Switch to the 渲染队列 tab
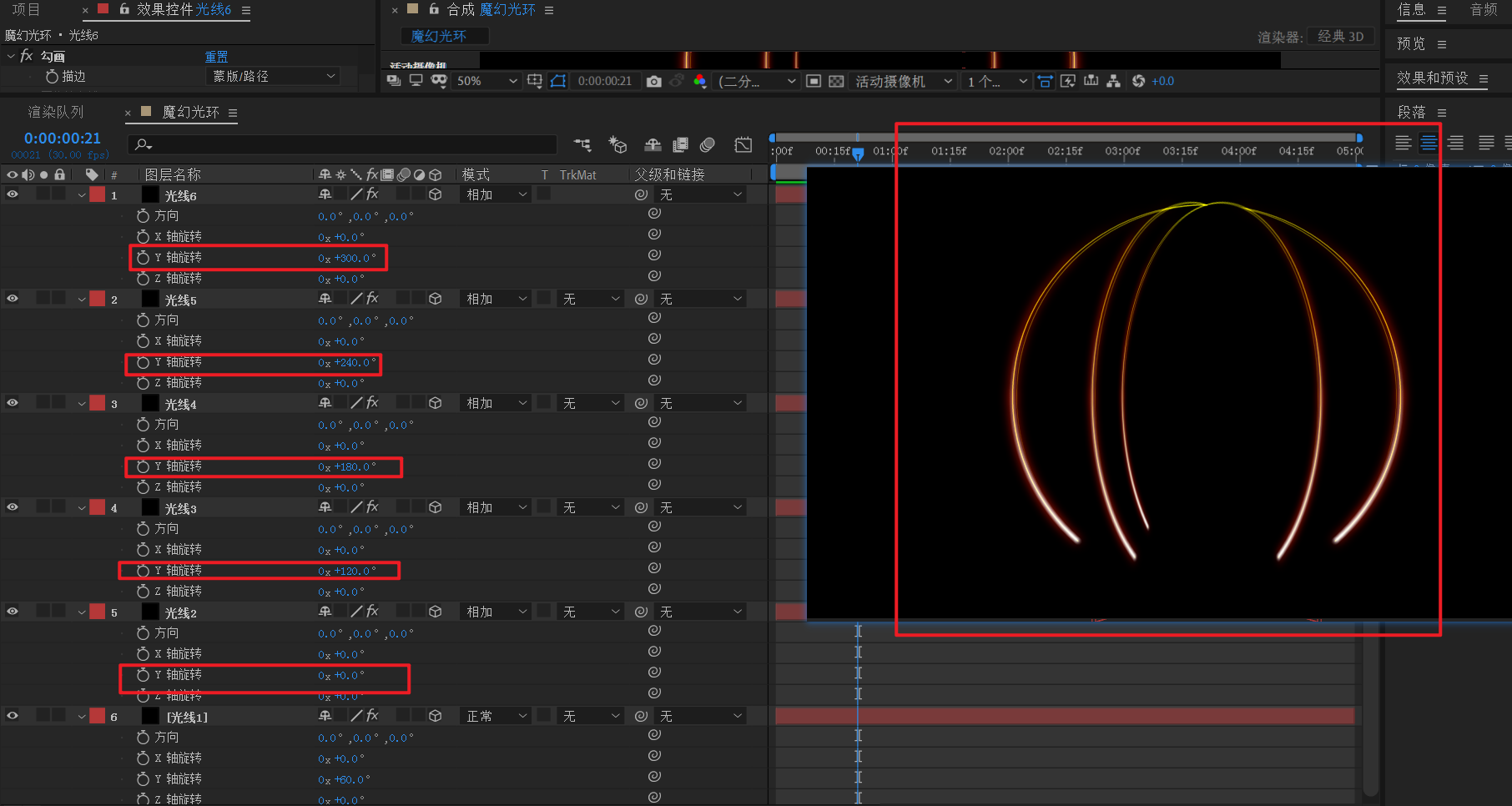Viewport: 1512px width, 806px height. (56, 112)
